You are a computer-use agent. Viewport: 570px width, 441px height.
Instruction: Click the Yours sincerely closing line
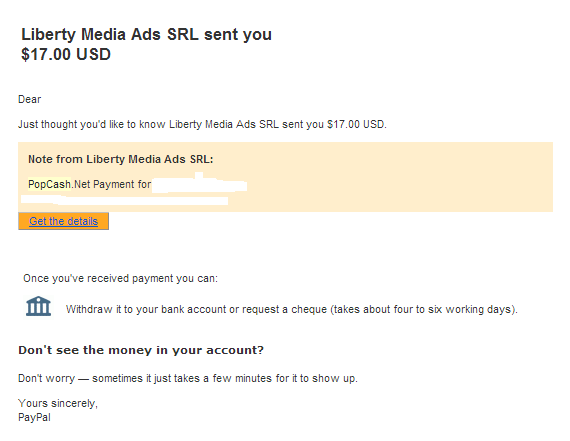click(x=58, y=404)
